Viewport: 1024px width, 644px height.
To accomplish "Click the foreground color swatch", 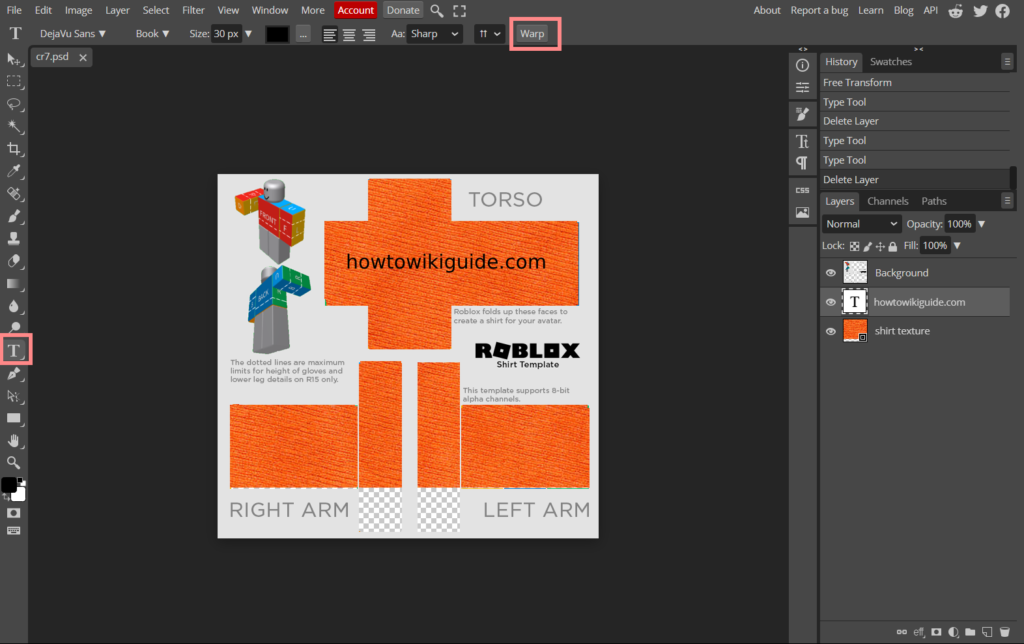I will [9, 485].
